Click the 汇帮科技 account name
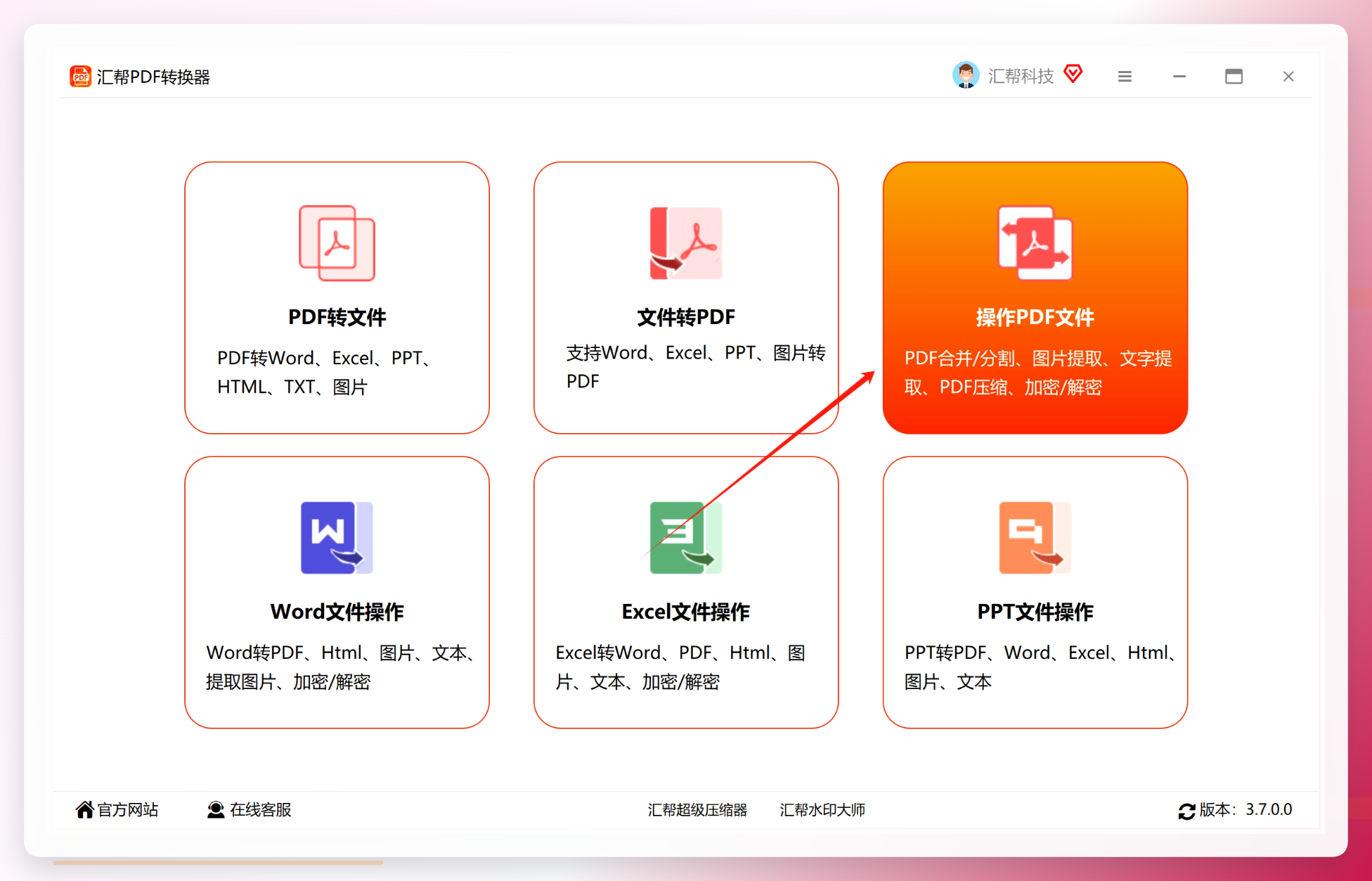This screenshot has height=881, width=1372. (1021, 76)
